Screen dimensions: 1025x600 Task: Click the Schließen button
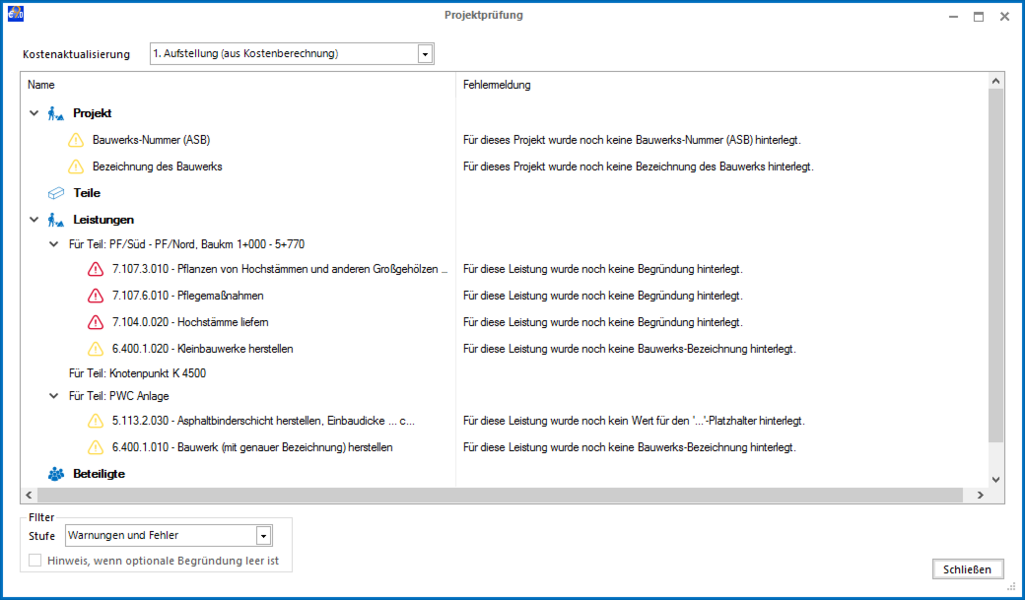pyautogui.click(x=967, y=569)
